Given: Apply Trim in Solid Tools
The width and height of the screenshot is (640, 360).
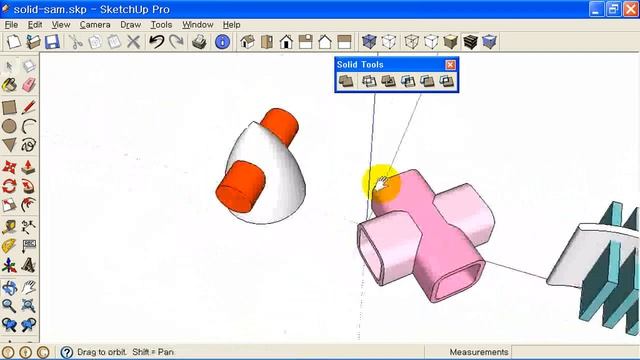Looking at the screenshot, I should pos(427,81).
